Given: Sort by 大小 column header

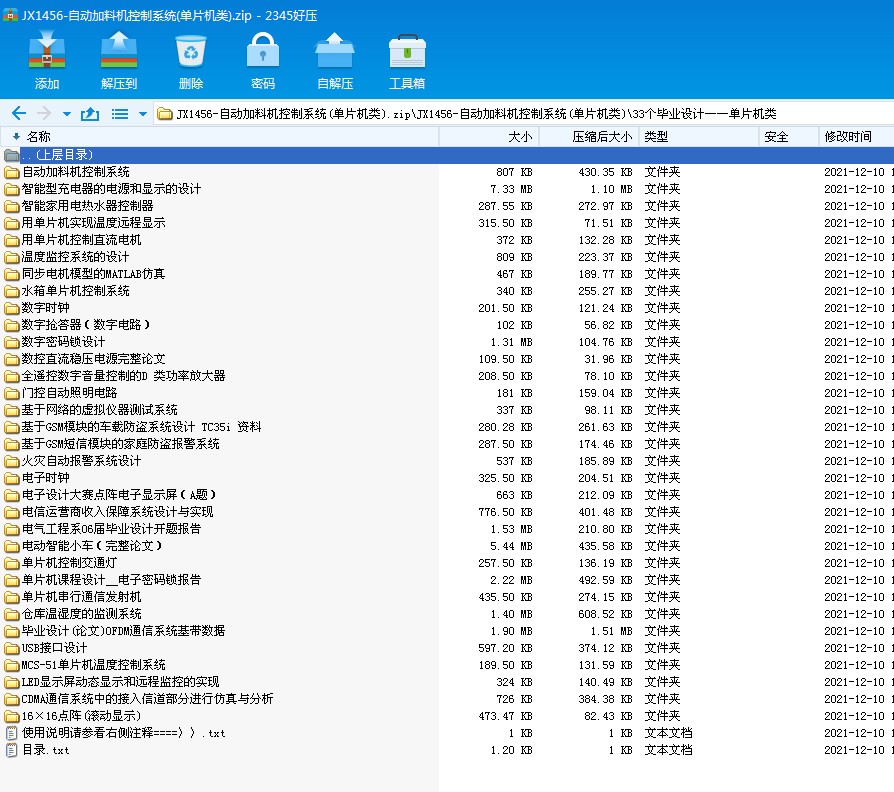Looking at the screenshot, I should point(489,137).
